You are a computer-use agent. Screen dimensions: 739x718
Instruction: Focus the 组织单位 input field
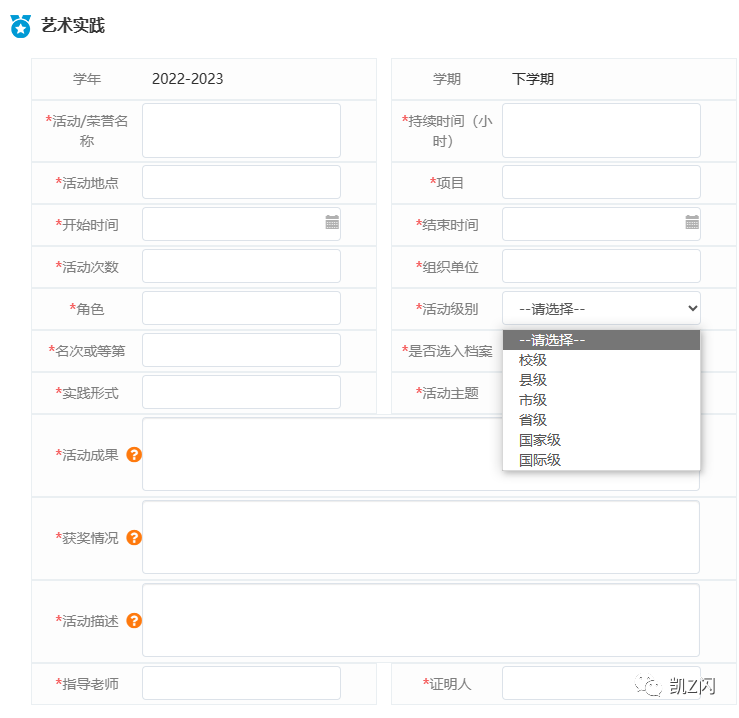pos(601,266)
